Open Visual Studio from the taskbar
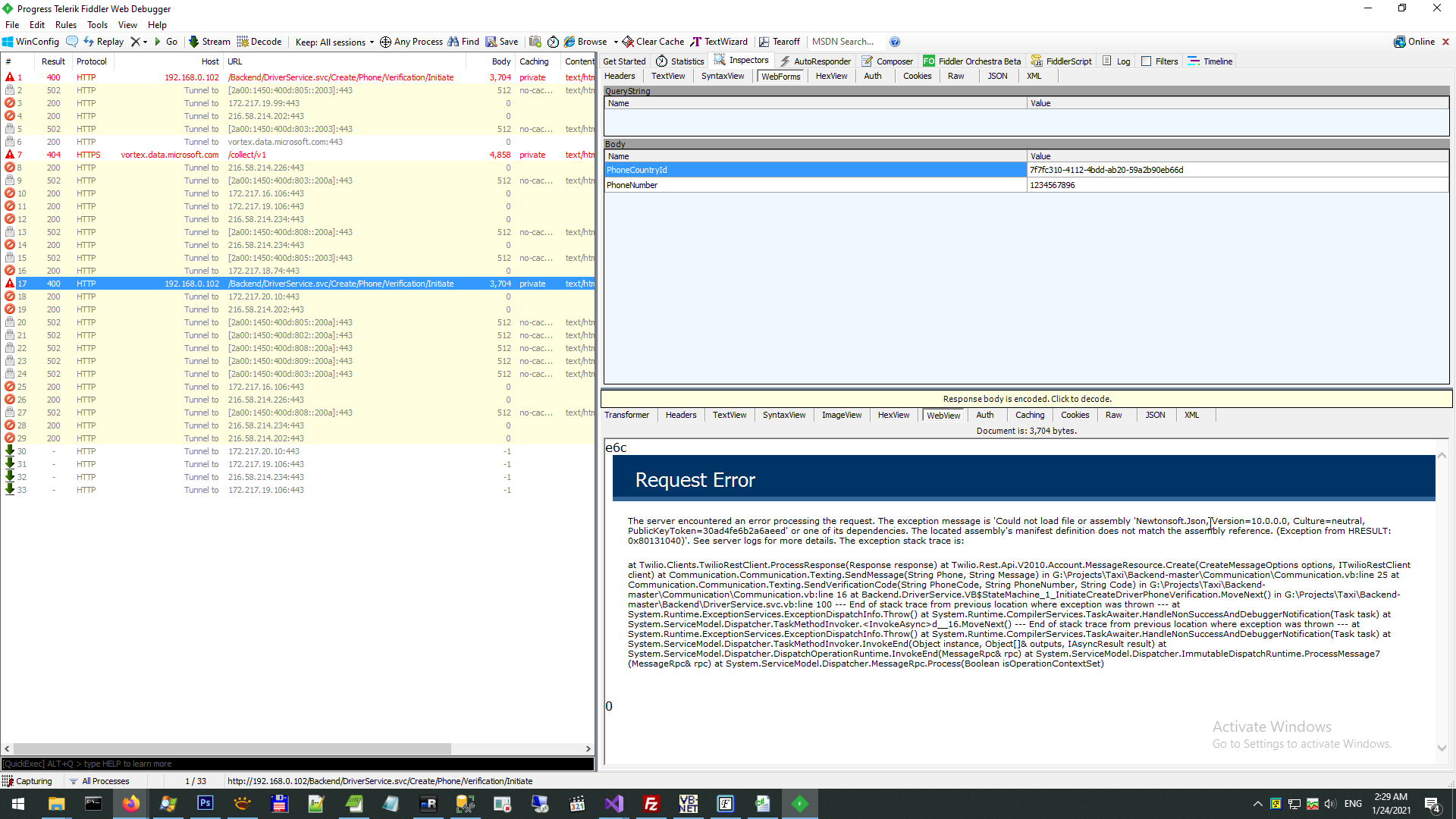 pos(613,804)
